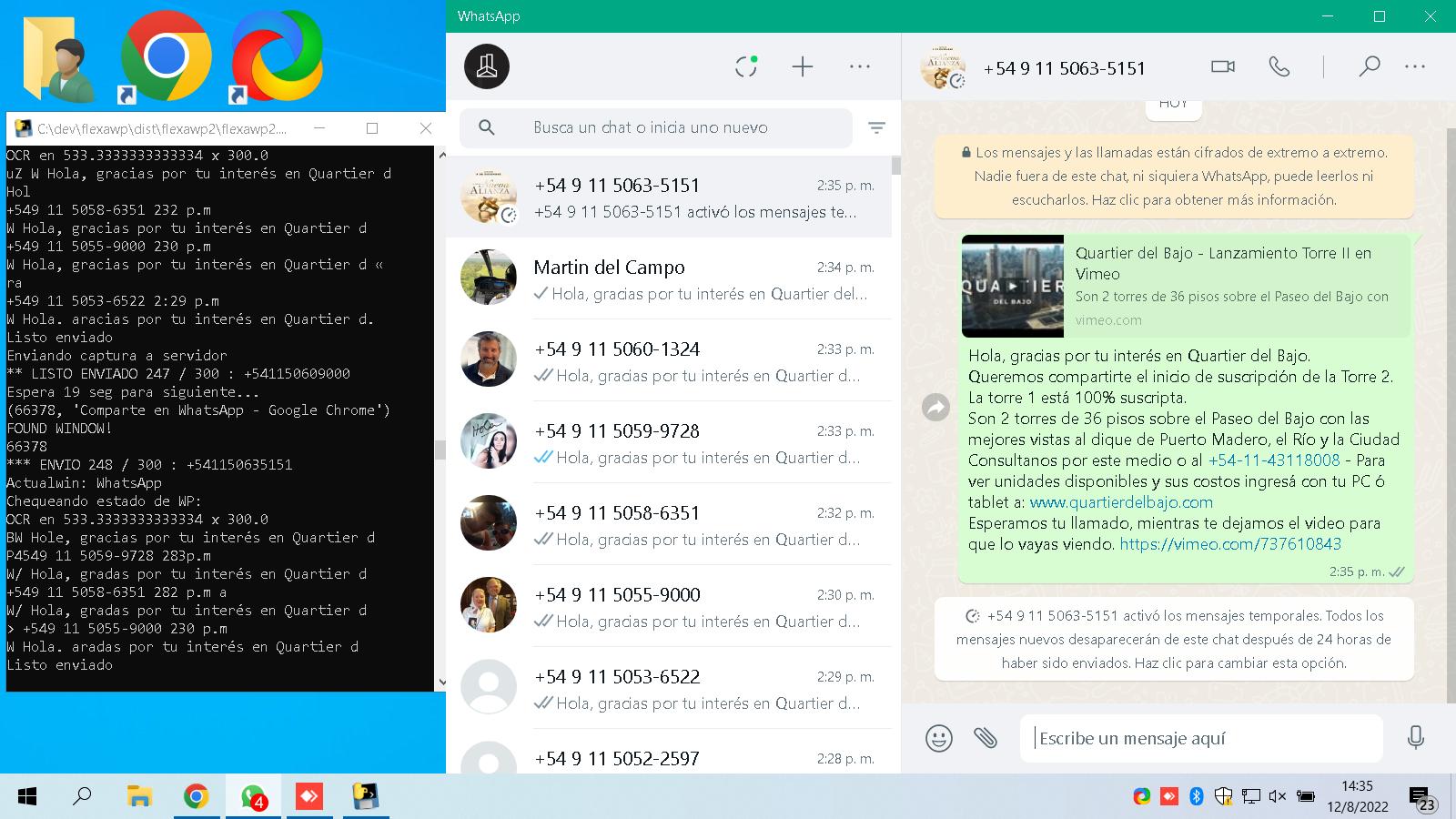Open chat +54 9 11 5060-1324
Image resolution: width=1456 pixels, height=819 pixels.
[x=669, y=360]
